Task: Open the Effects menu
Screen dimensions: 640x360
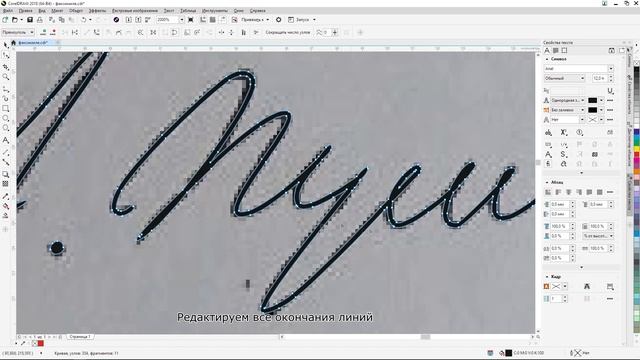Action: [x=97, y=11]
